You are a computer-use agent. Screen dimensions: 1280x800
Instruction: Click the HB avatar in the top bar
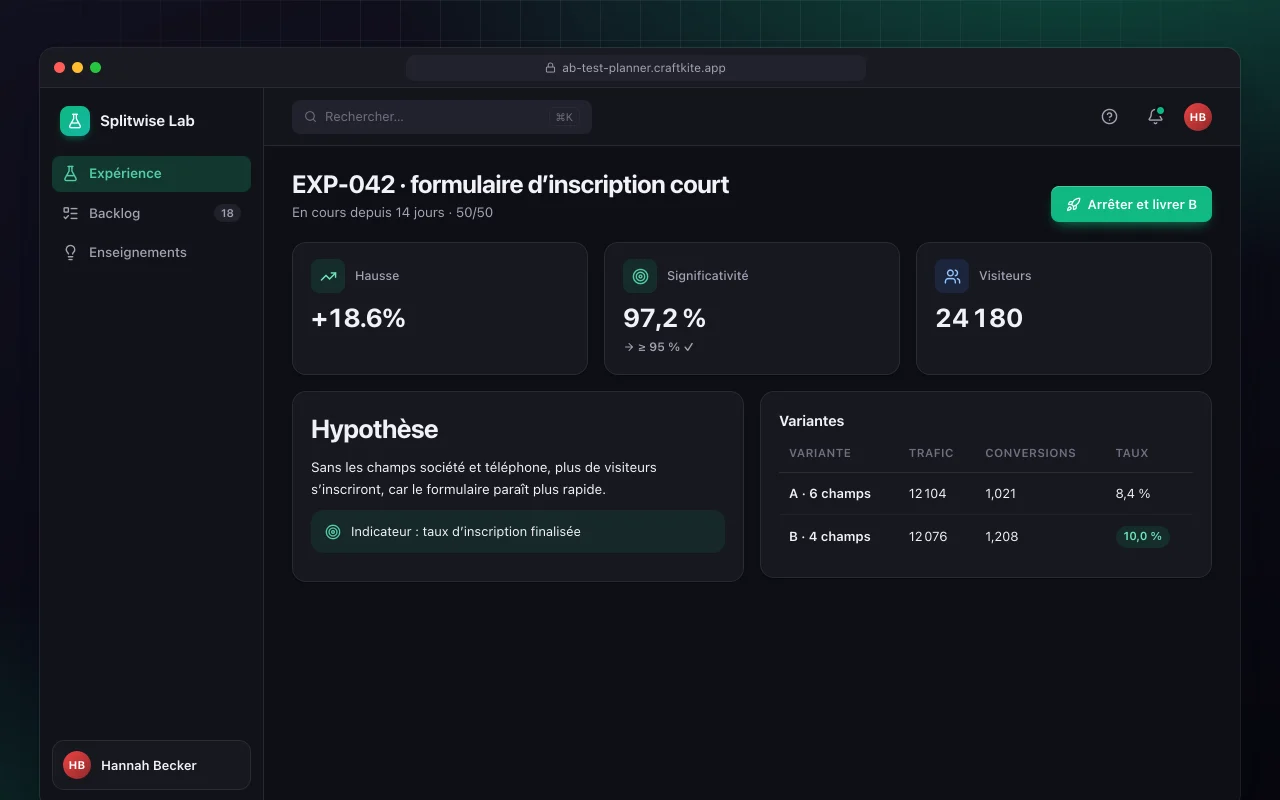point(1198,117)
